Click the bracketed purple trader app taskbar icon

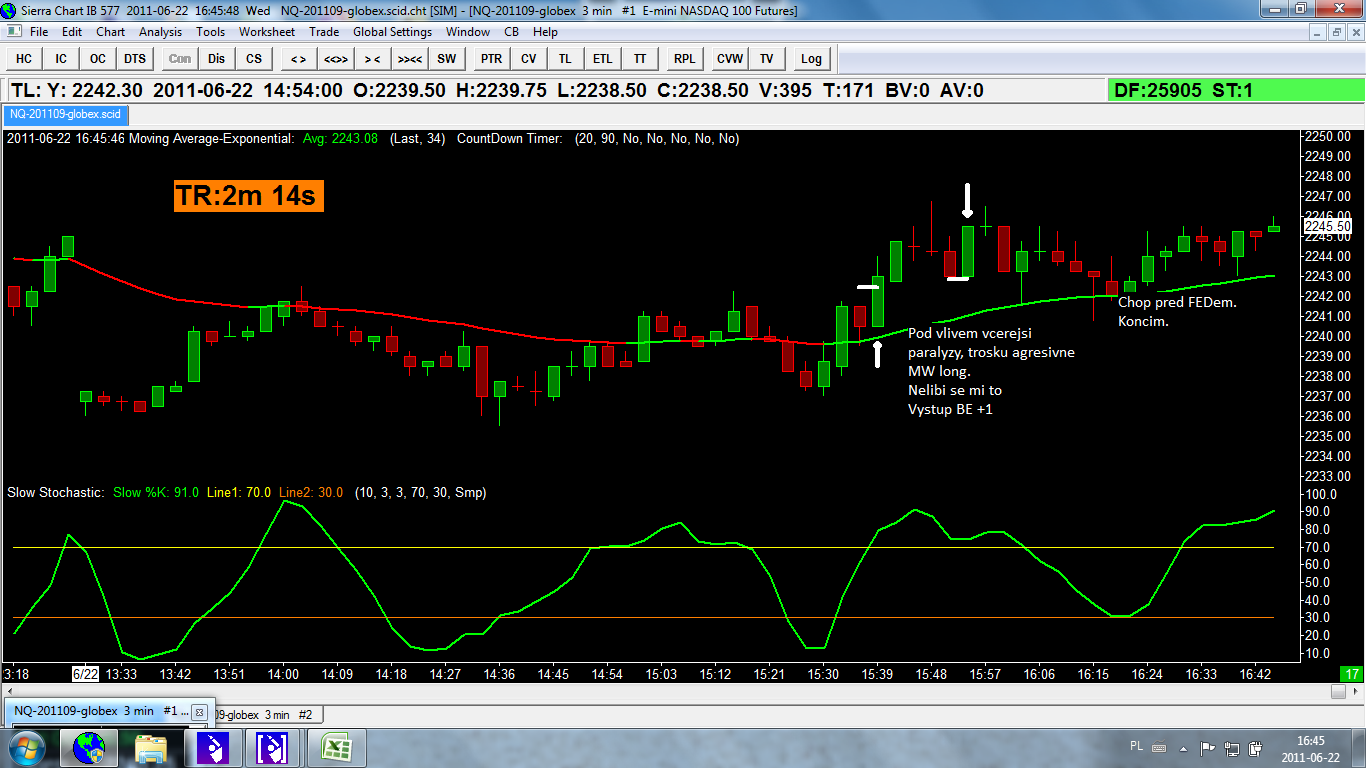pos(273,747)
